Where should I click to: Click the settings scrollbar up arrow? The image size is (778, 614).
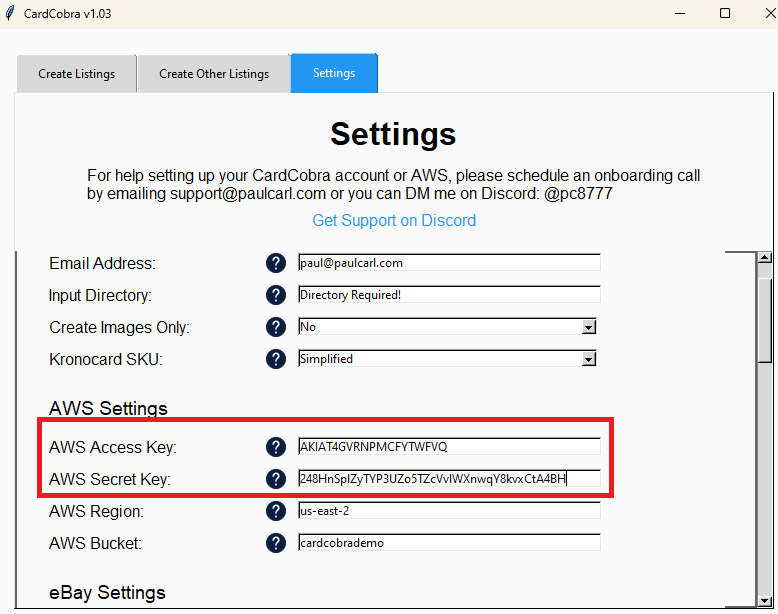(765, 257)
